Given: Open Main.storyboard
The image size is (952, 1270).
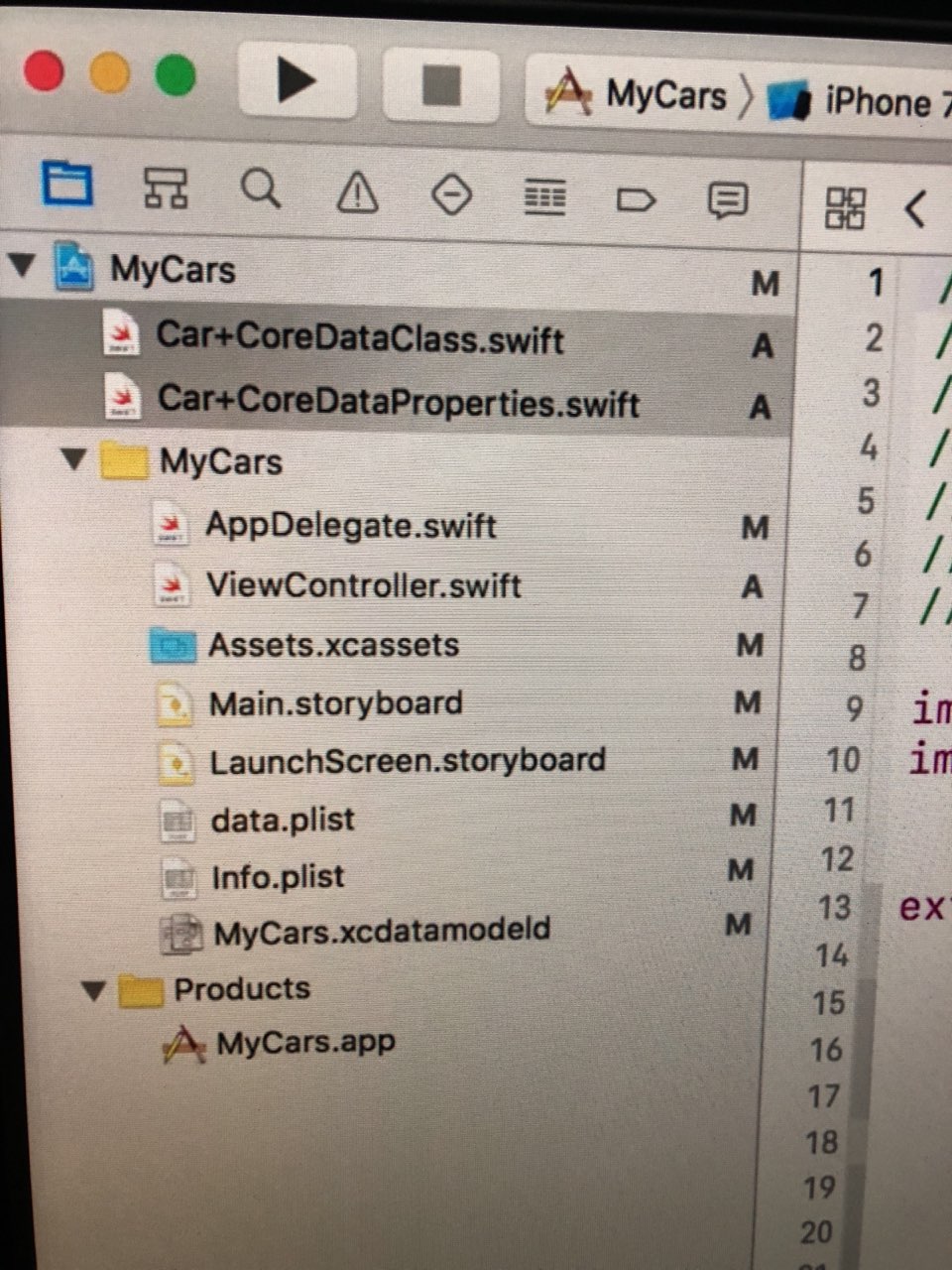Looking at the screenshot, I should point(335,703).
